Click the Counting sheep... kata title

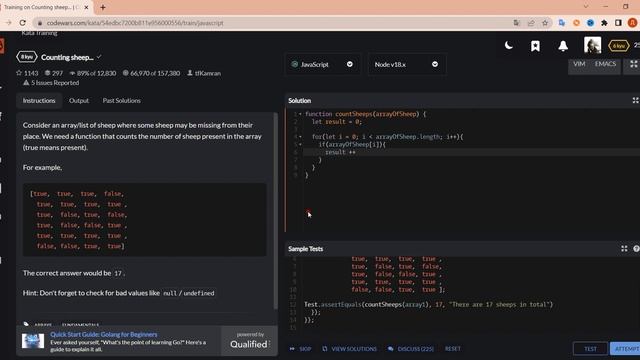coord(67,57)
